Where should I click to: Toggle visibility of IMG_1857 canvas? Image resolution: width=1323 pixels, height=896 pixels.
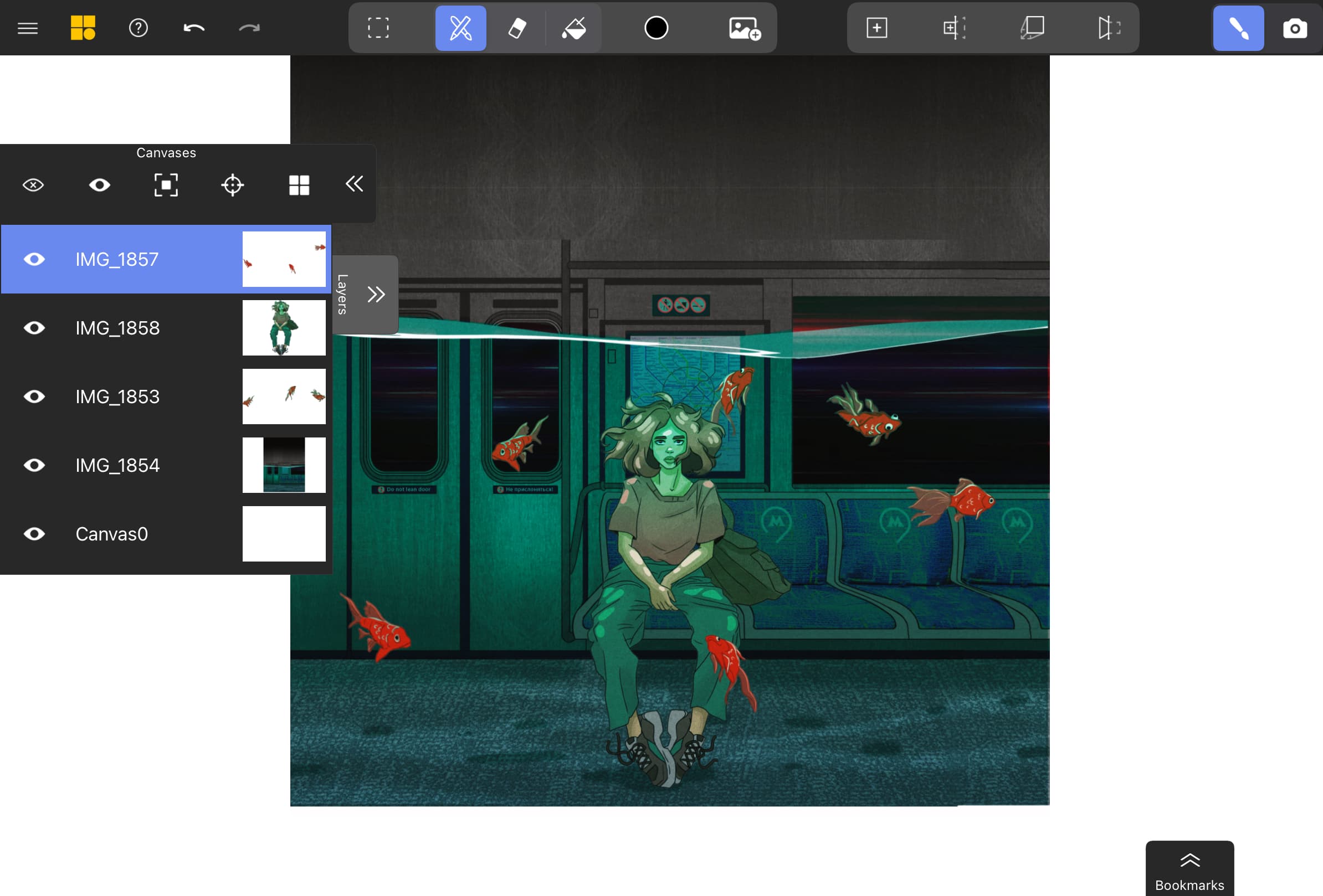coord(34,259)
